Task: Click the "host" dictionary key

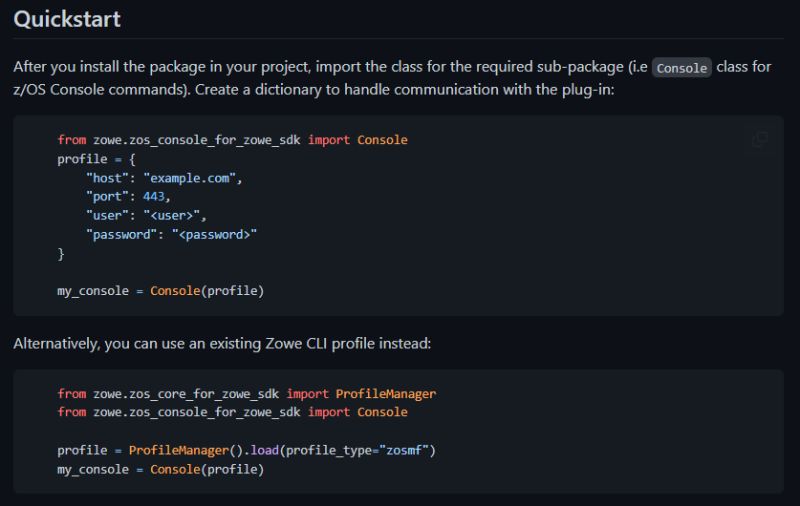Action: coord(107,178)
